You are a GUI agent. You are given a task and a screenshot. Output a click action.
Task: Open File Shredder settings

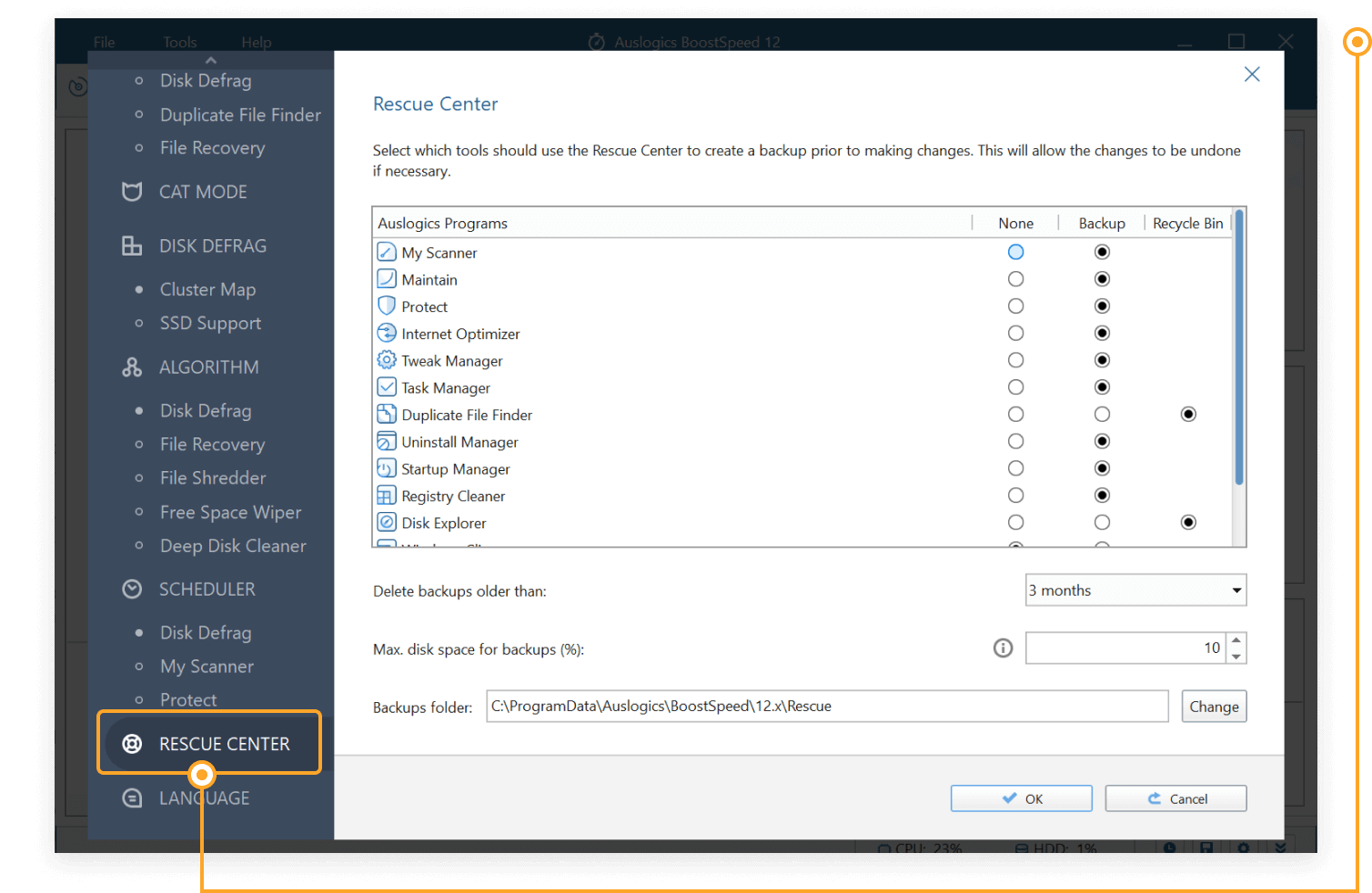coord(213,478)
